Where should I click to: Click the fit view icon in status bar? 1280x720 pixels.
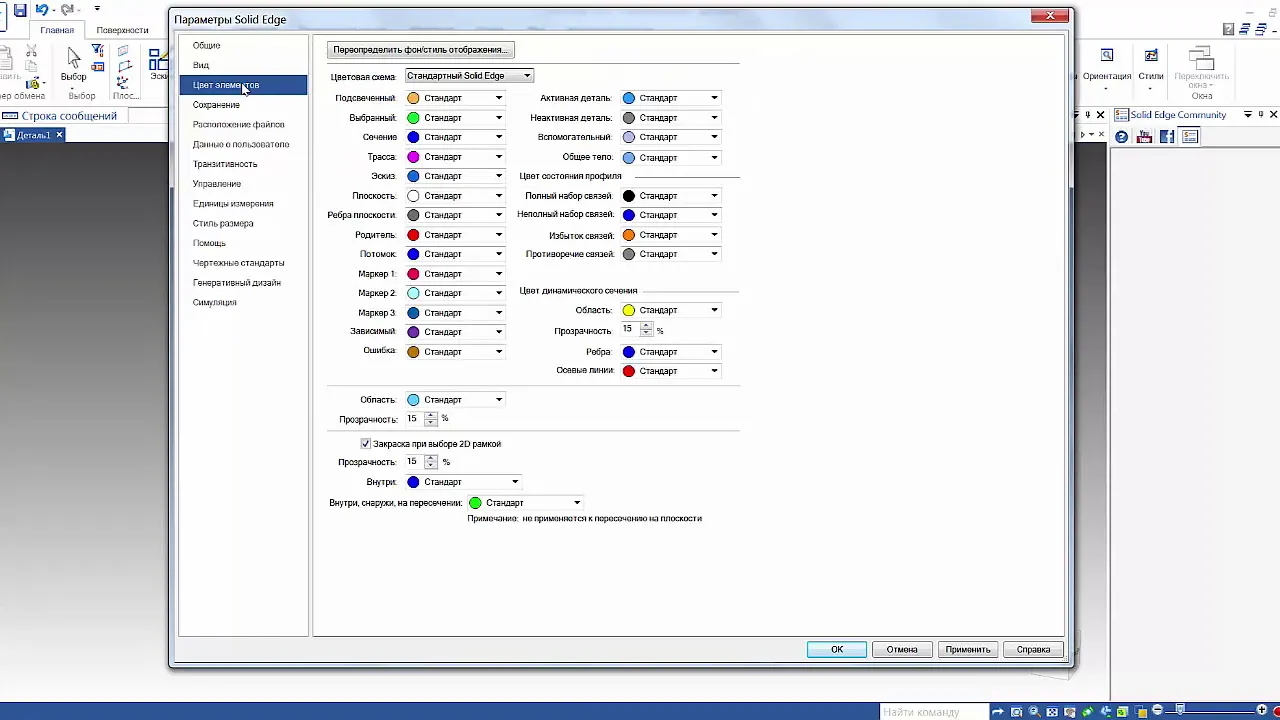coord(1052,711)
